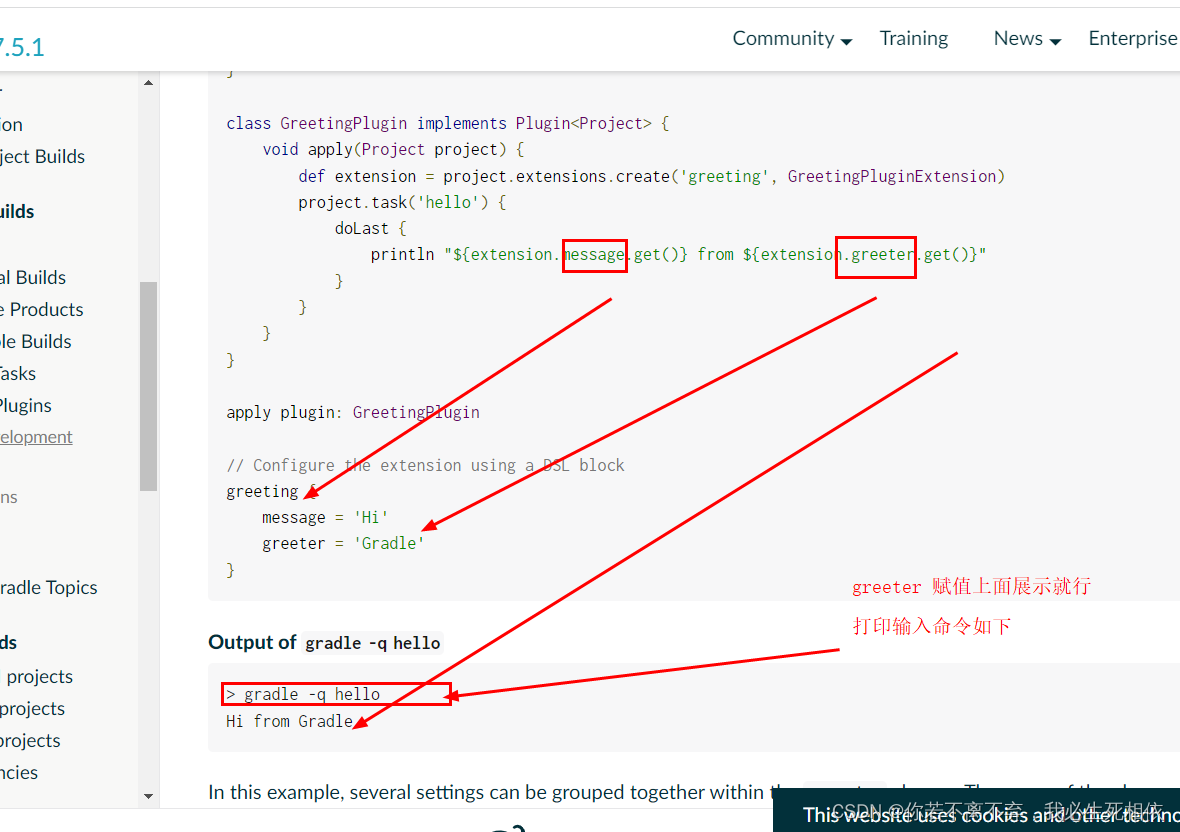Click the sidebar scroll-up arrow

pyautogui.click(x=148, y=83)
